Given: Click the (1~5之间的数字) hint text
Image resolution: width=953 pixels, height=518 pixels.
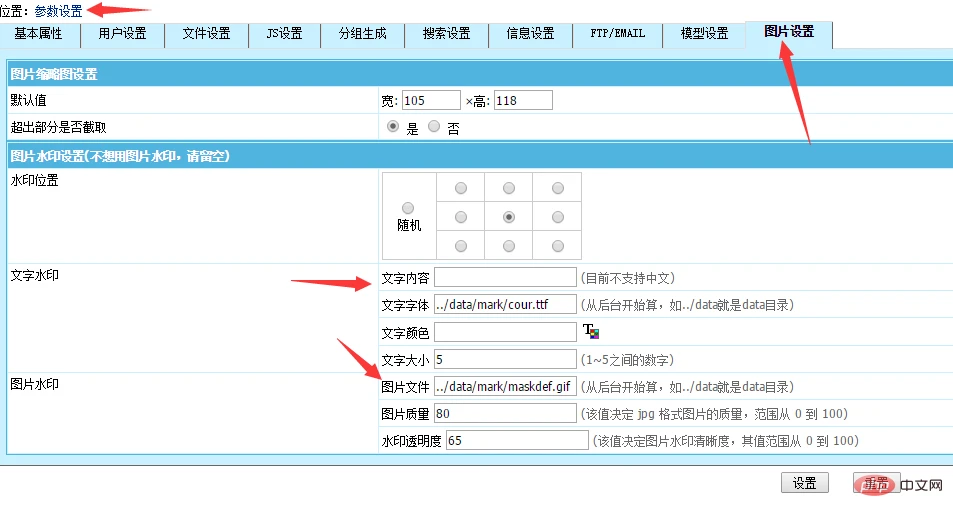Looking at the screenshot, I should (x=627, y=360).
